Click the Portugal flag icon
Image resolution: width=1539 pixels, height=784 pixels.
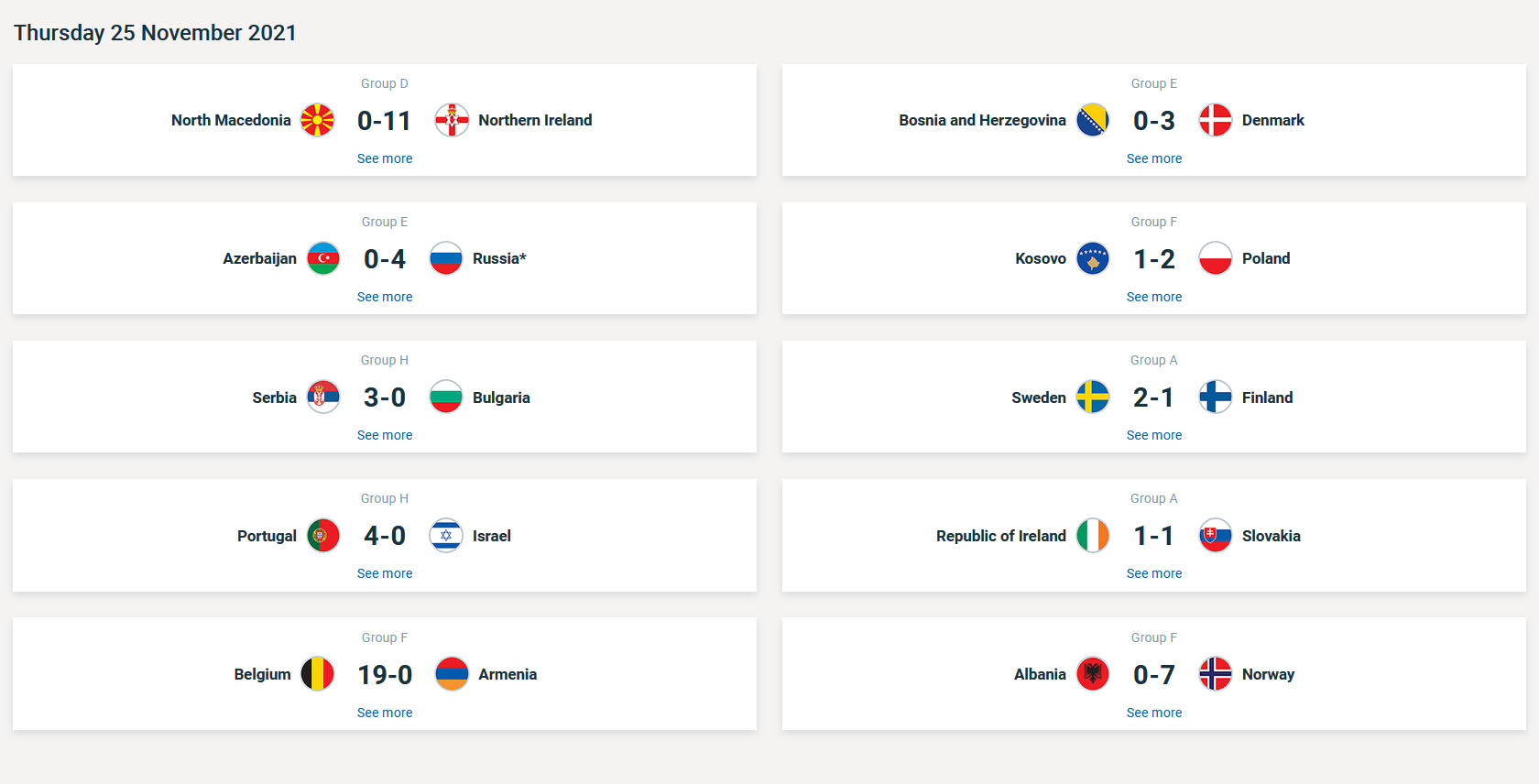click(x=323, y=536)
